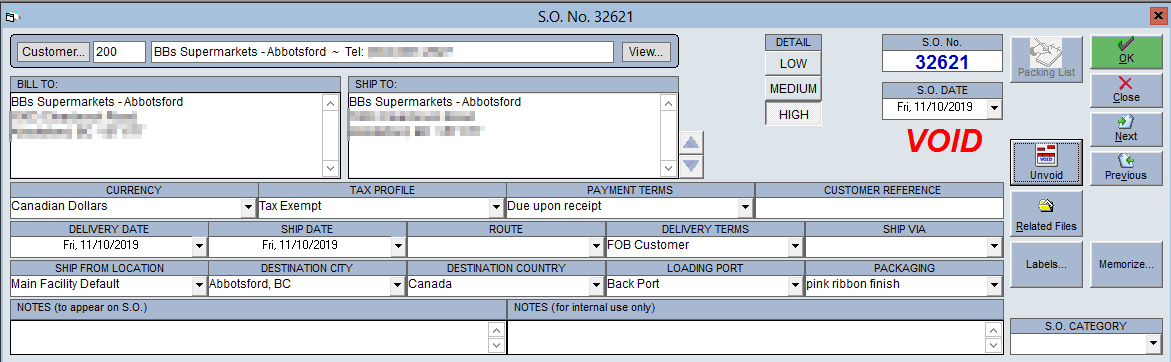The image size is (1171, 362).
Task: Set detail level to LOW
Action: pos(793,64)
